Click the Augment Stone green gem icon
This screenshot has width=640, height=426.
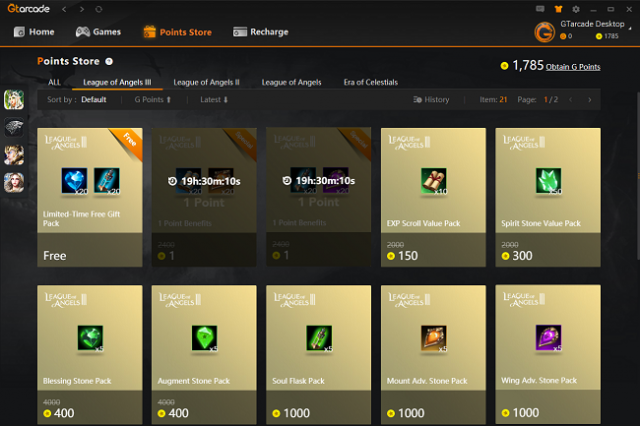click(x=204, y=338)
